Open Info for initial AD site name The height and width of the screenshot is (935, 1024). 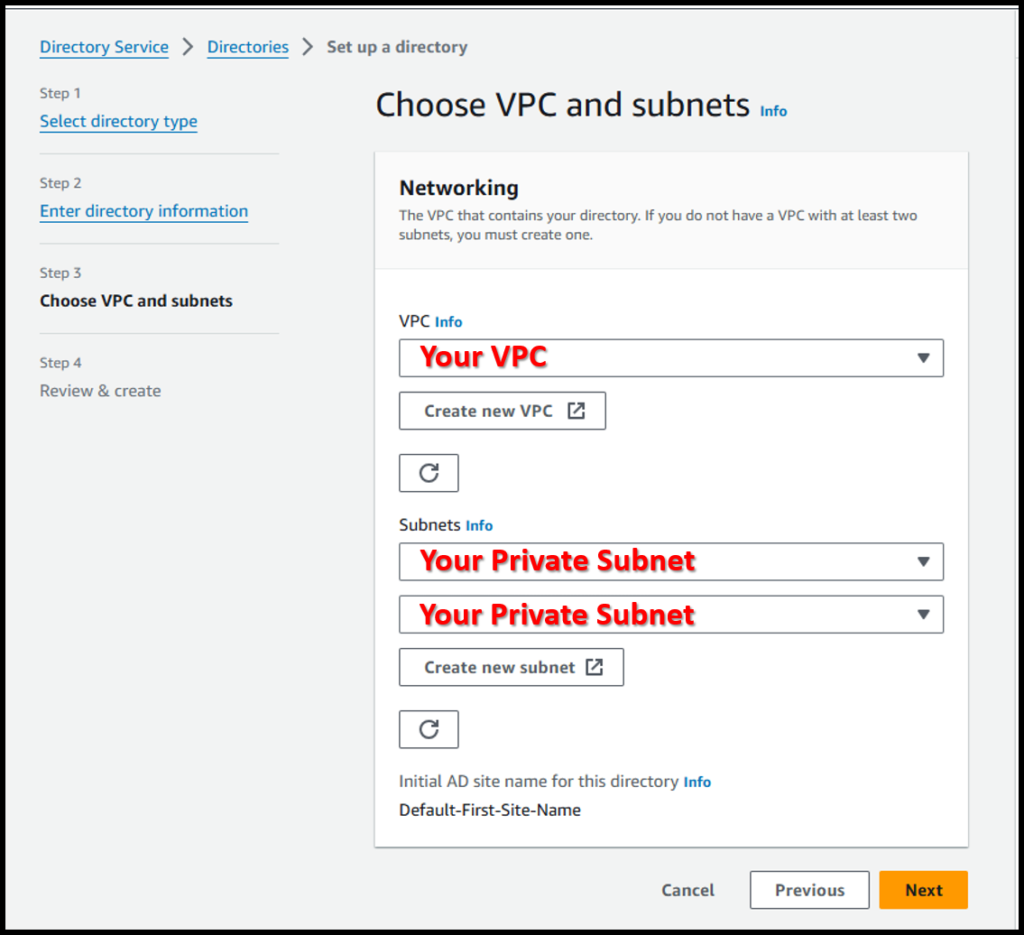click(x=697, y=782)
